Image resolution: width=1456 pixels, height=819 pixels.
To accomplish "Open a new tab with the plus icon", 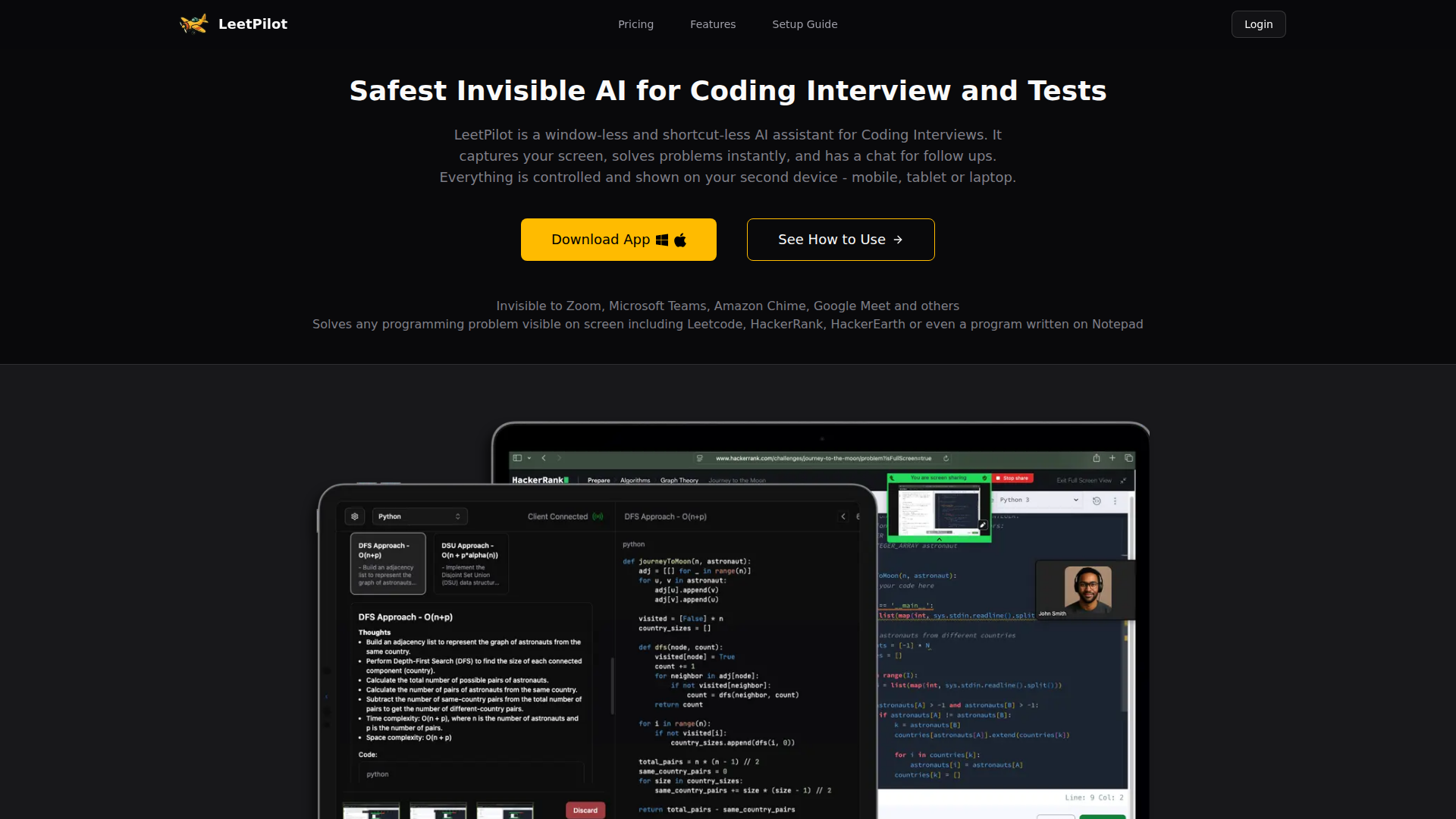I will tap(1112, 458).
